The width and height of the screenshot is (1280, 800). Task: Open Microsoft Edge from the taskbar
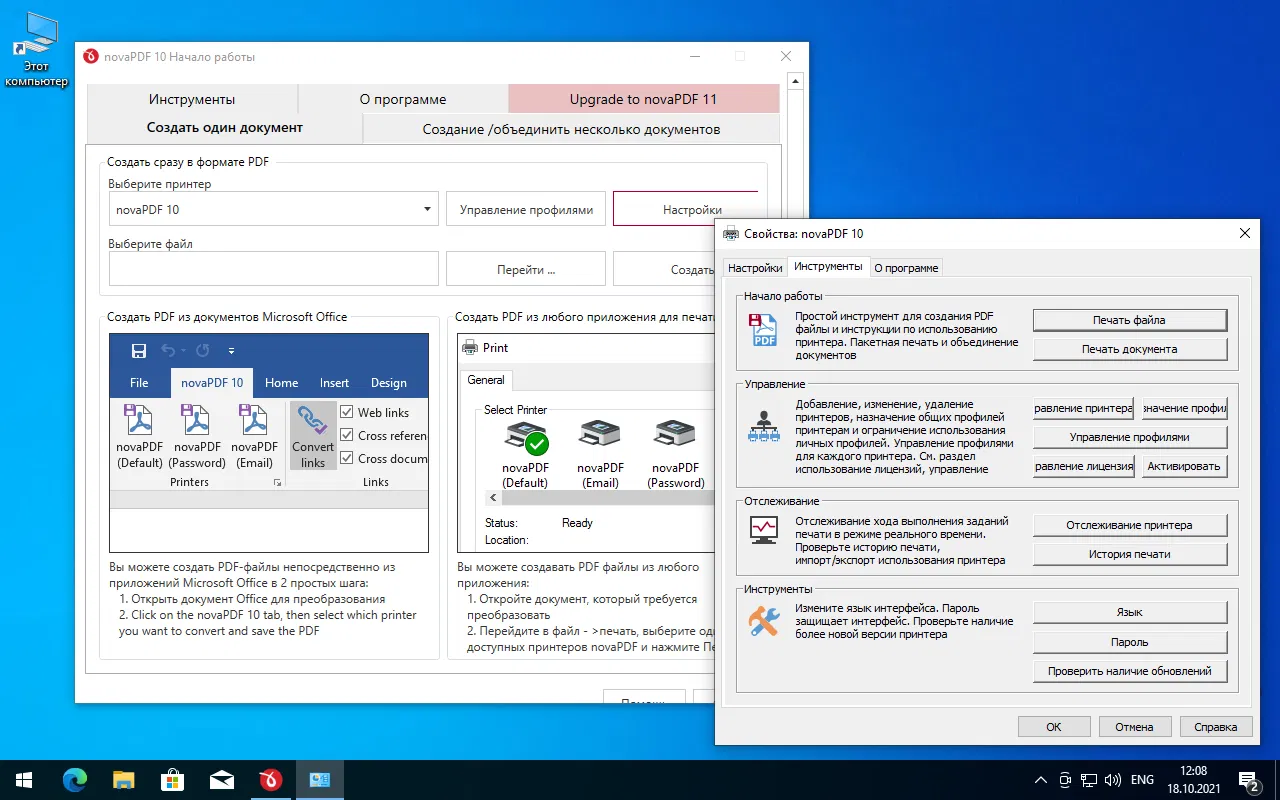tap(75, 780)
